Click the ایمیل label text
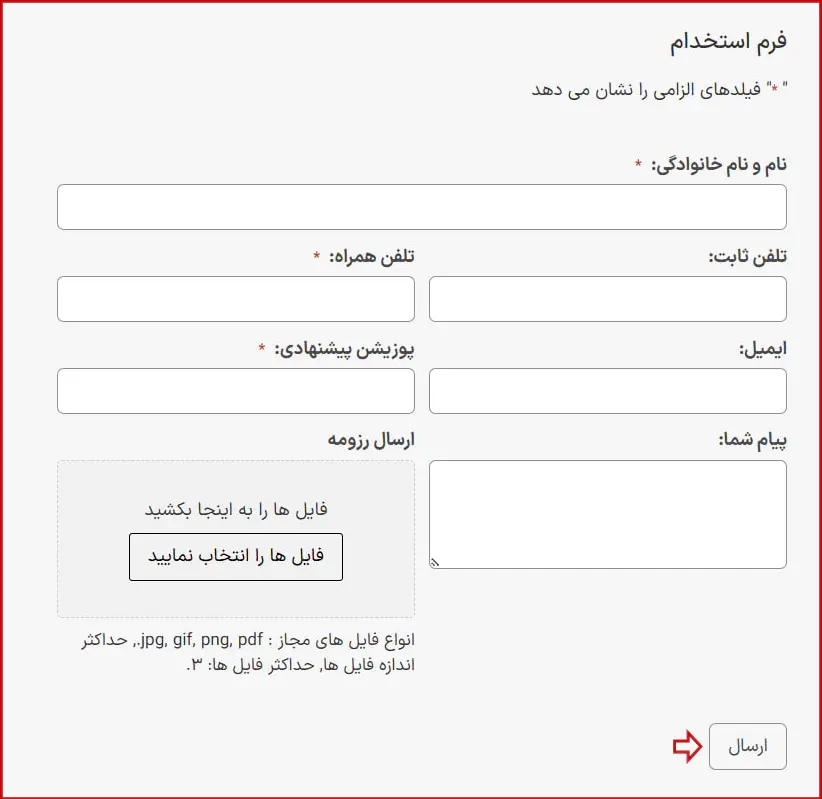The height and width of the screenshot is (799, 822). tap(762, 349)
